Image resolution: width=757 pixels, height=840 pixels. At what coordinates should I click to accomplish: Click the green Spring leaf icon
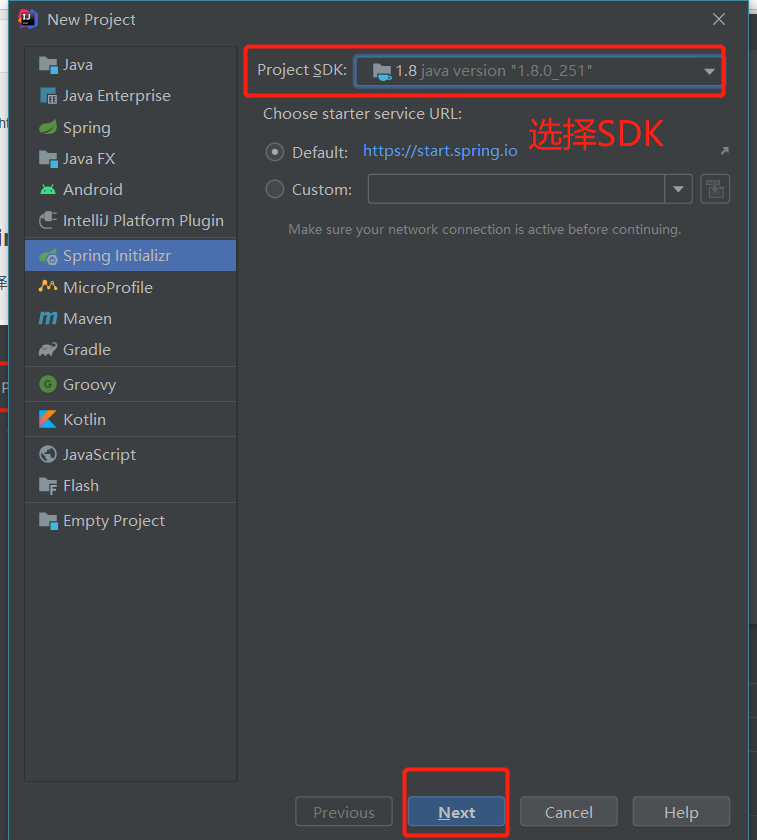pyautogui.click(x=48, y=128)
